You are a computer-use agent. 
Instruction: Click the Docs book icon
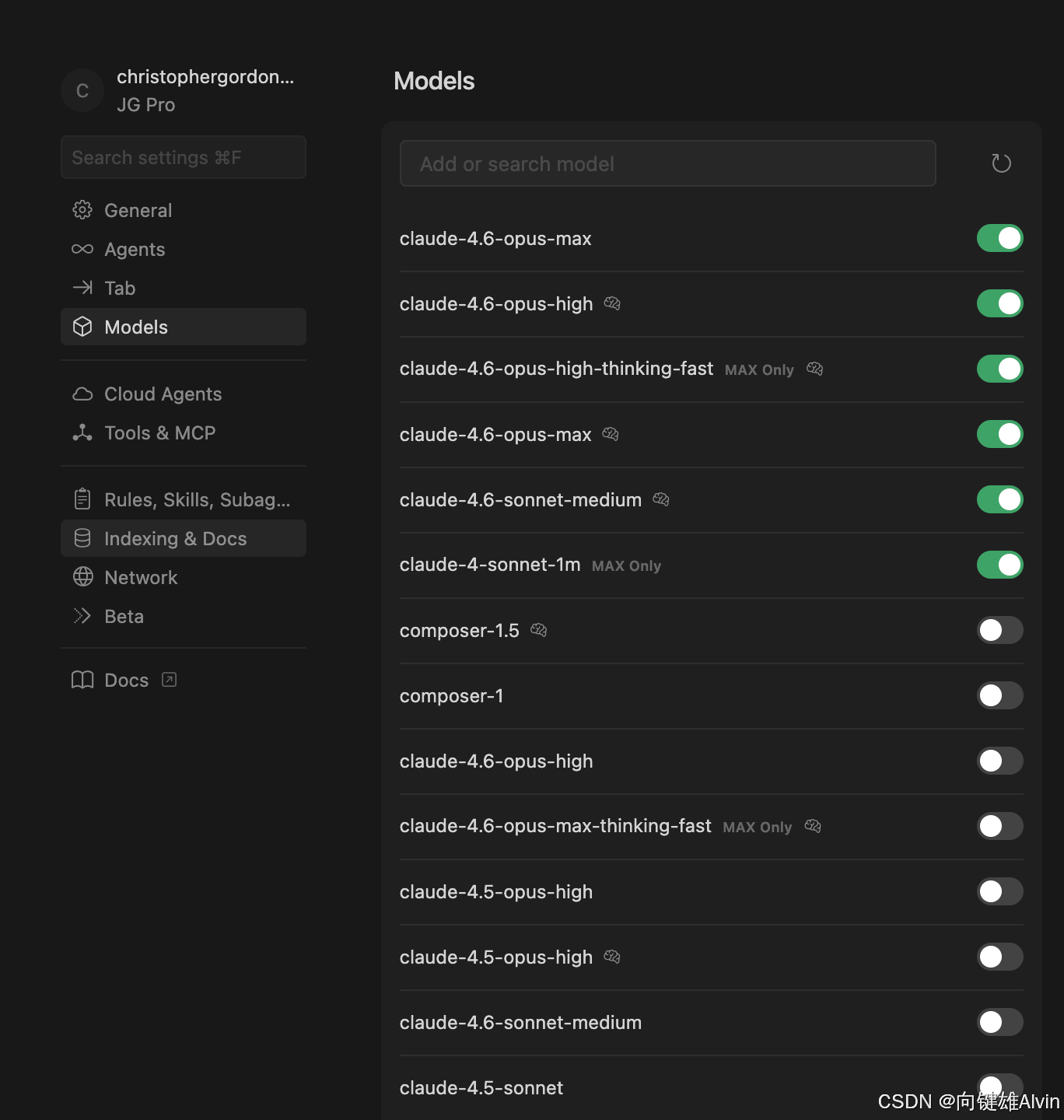[82, 680]
